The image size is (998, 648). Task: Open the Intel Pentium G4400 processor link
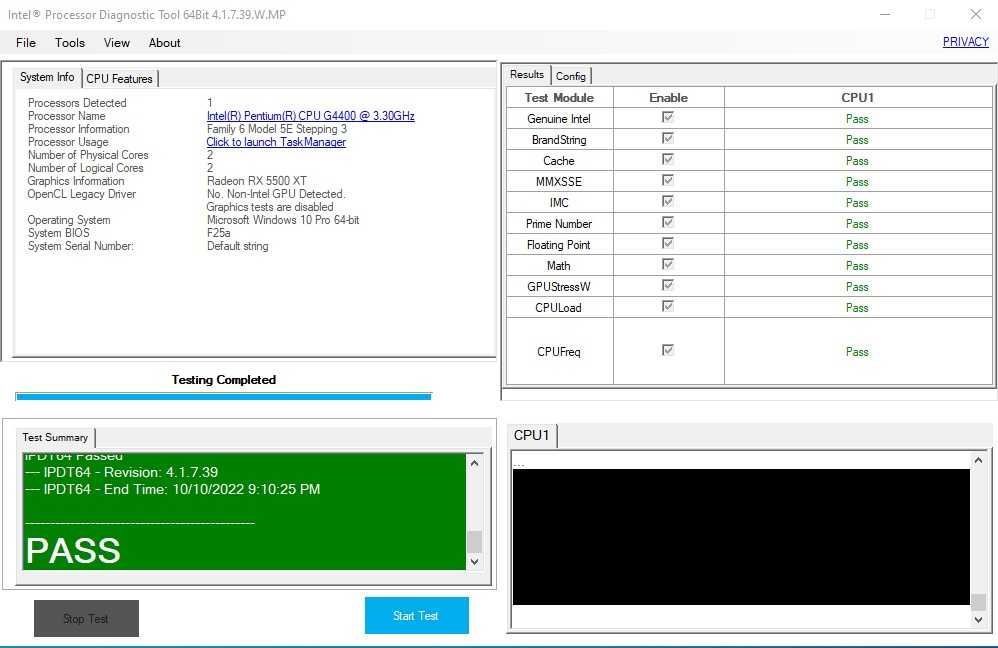pos(311,116)
